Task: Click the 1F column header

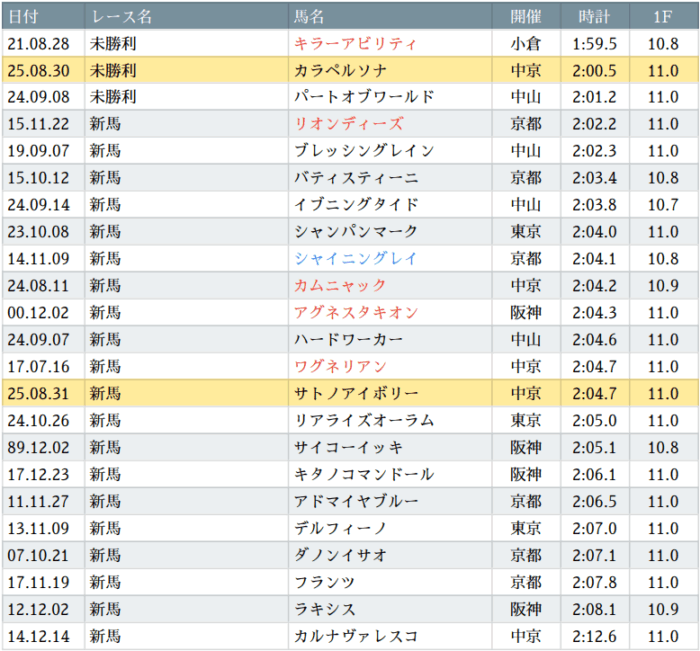Action: pos(662,17)
